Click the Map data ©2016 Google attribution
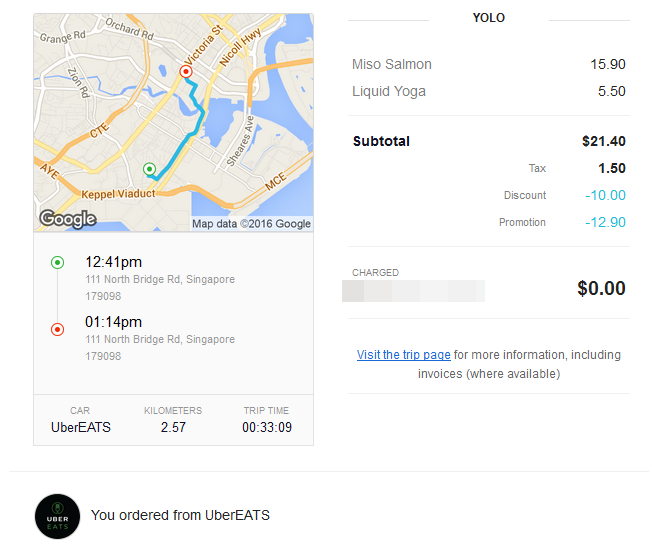 251,224
